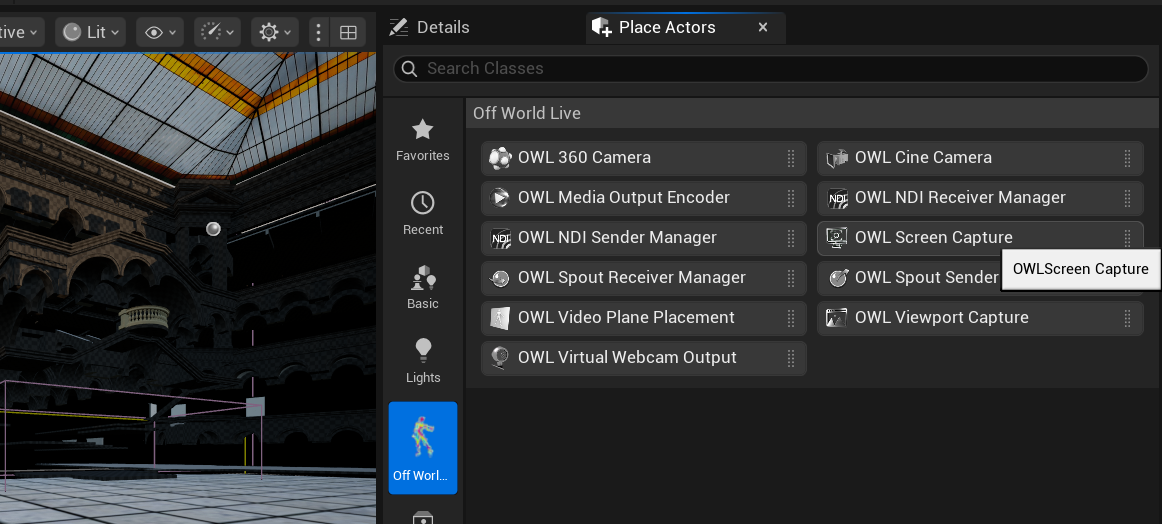Viewport: 1162px width, 524px height.
Task: Select the OWL Cine Camera label
Action: point(923,157)
